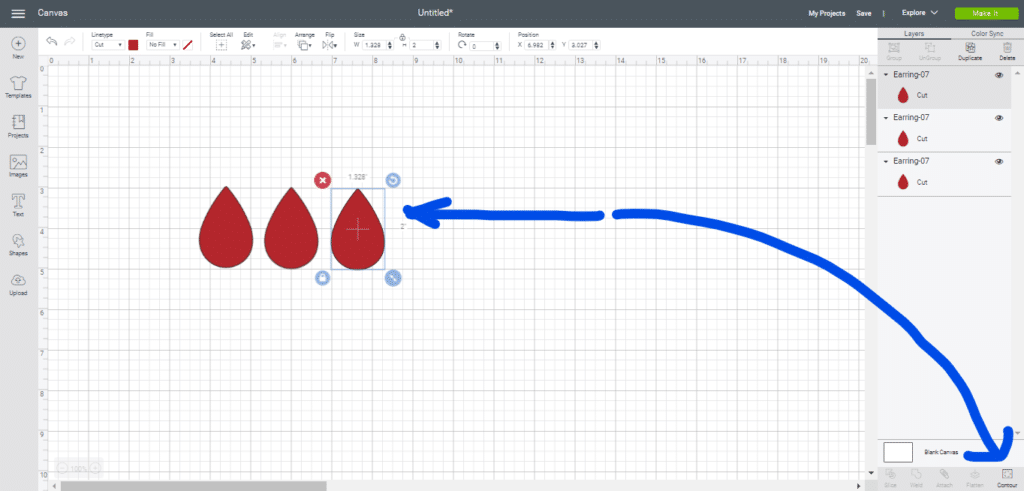
Task: Open the hamburger main menu
Action: point(18,13)
